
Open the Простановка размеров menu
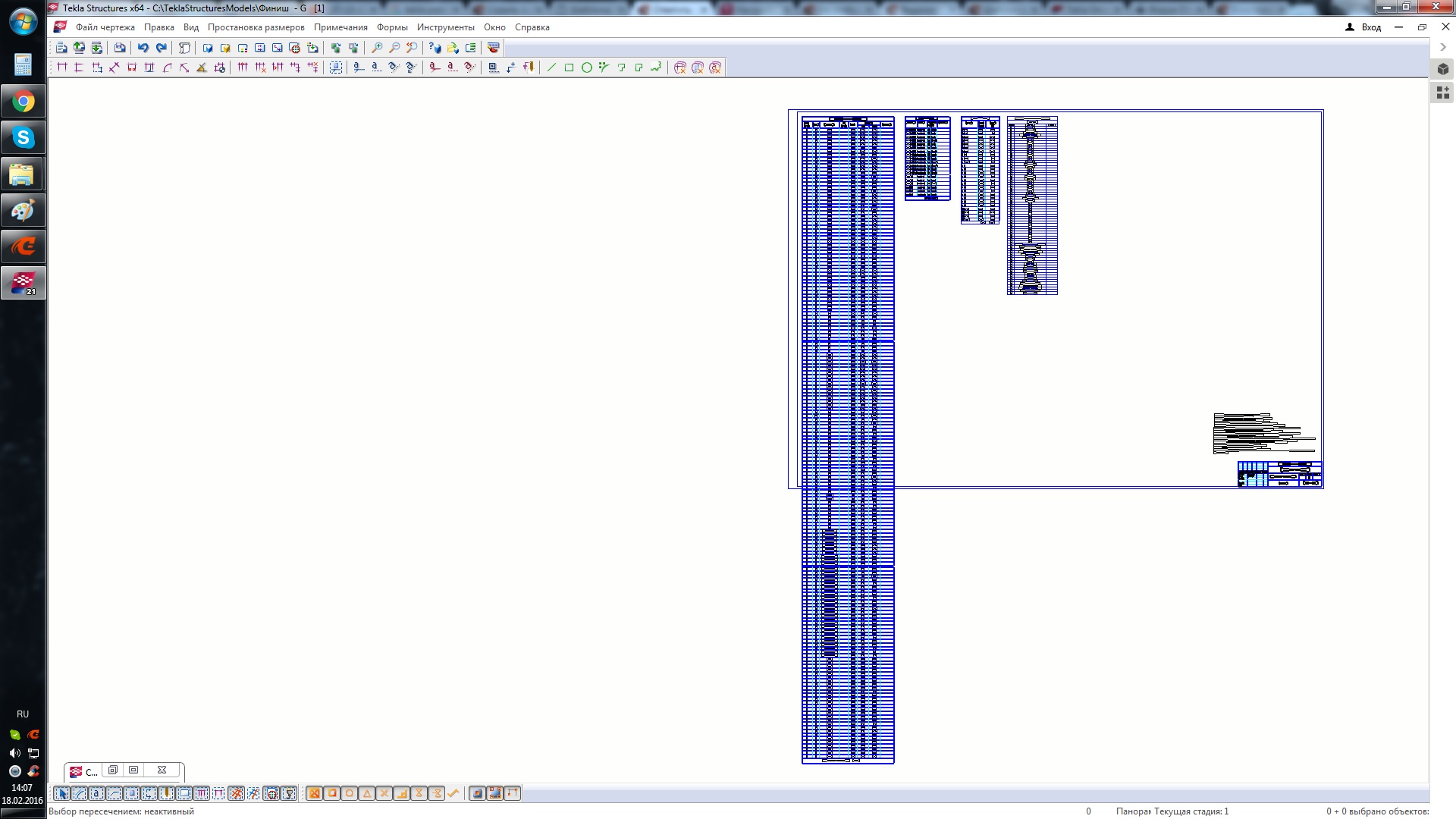pyautogui.click(x=256, y=27)
